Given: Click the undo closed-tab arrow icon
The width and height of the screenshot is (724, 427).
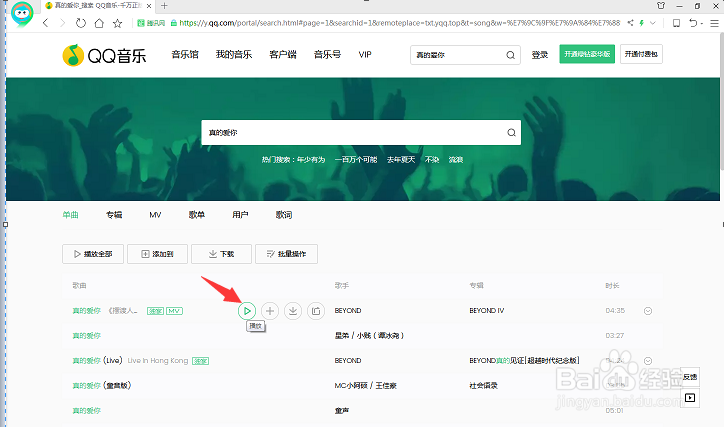Looking at the screenshot, I should [693, 23].
